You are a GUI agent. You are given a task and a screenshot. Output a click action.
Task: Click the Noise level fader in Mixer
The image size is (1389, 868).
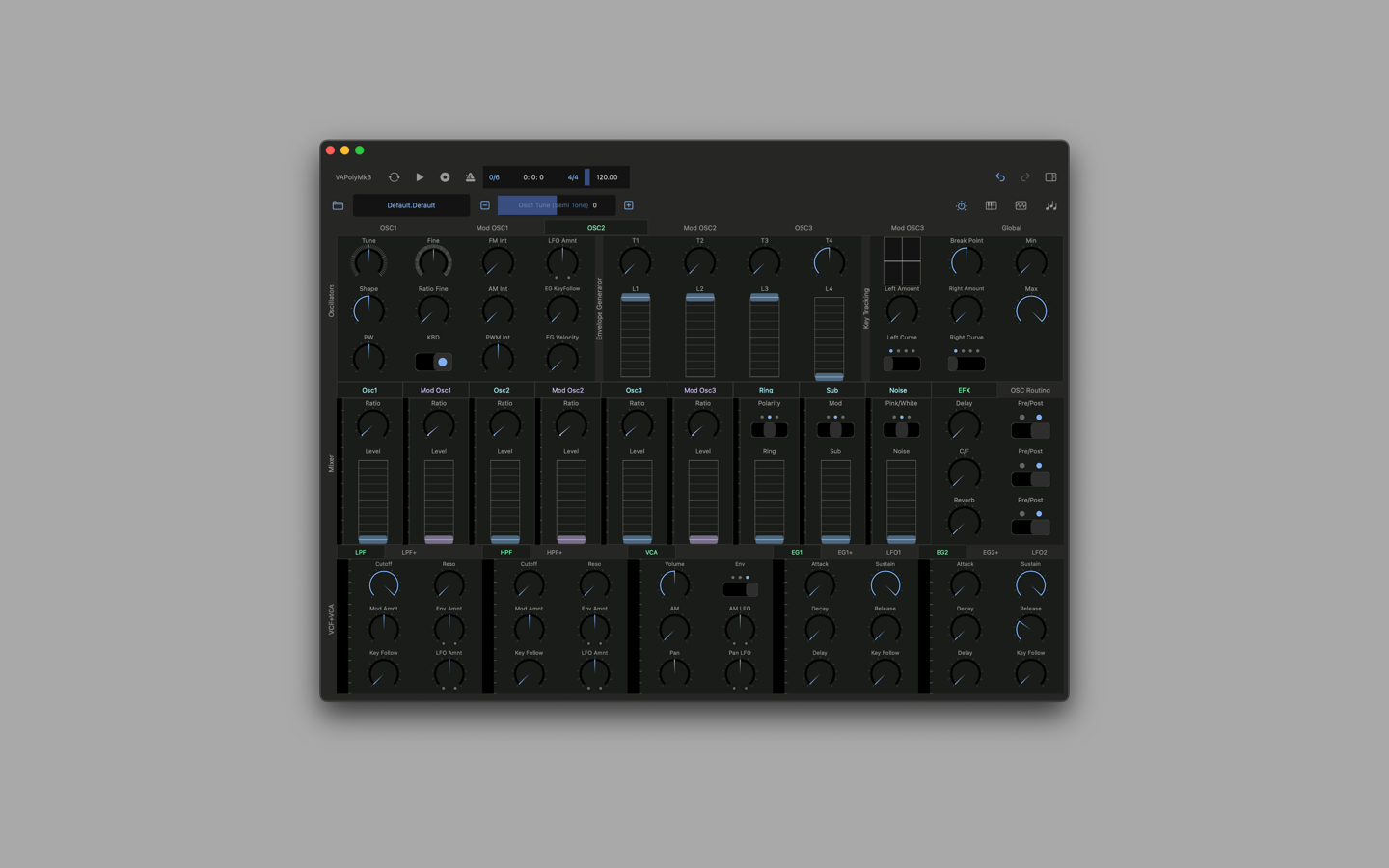coord(901,501)
